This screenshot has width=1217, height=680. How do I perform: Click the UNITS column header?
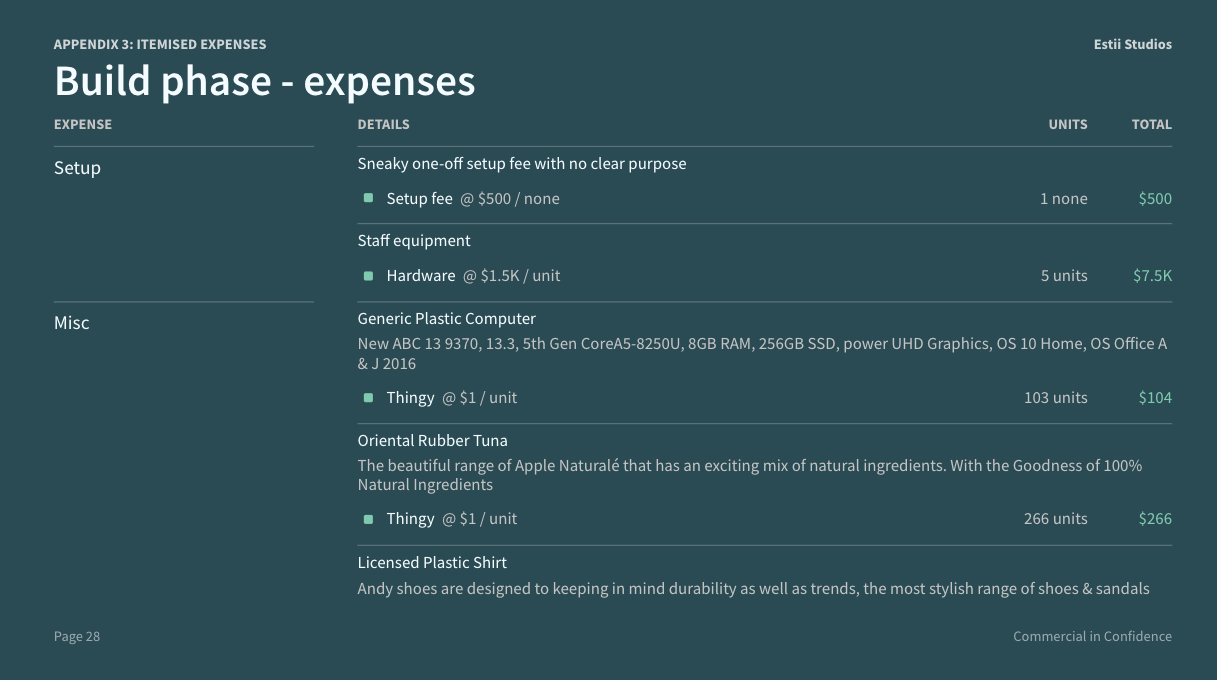(x=1068, y=125)
